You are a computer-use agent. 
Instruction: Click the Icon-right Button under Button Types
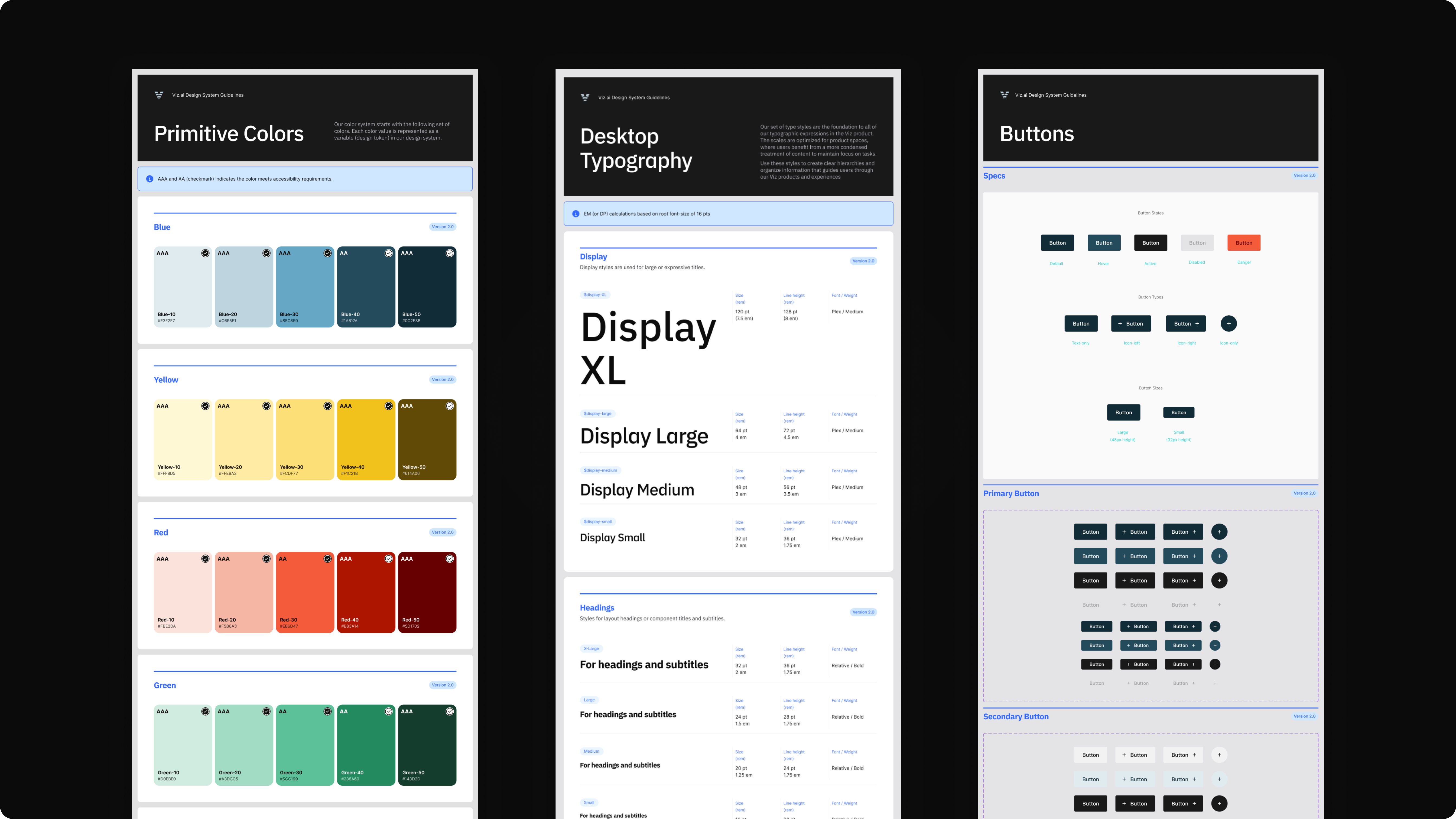(x=1186, y=323)
